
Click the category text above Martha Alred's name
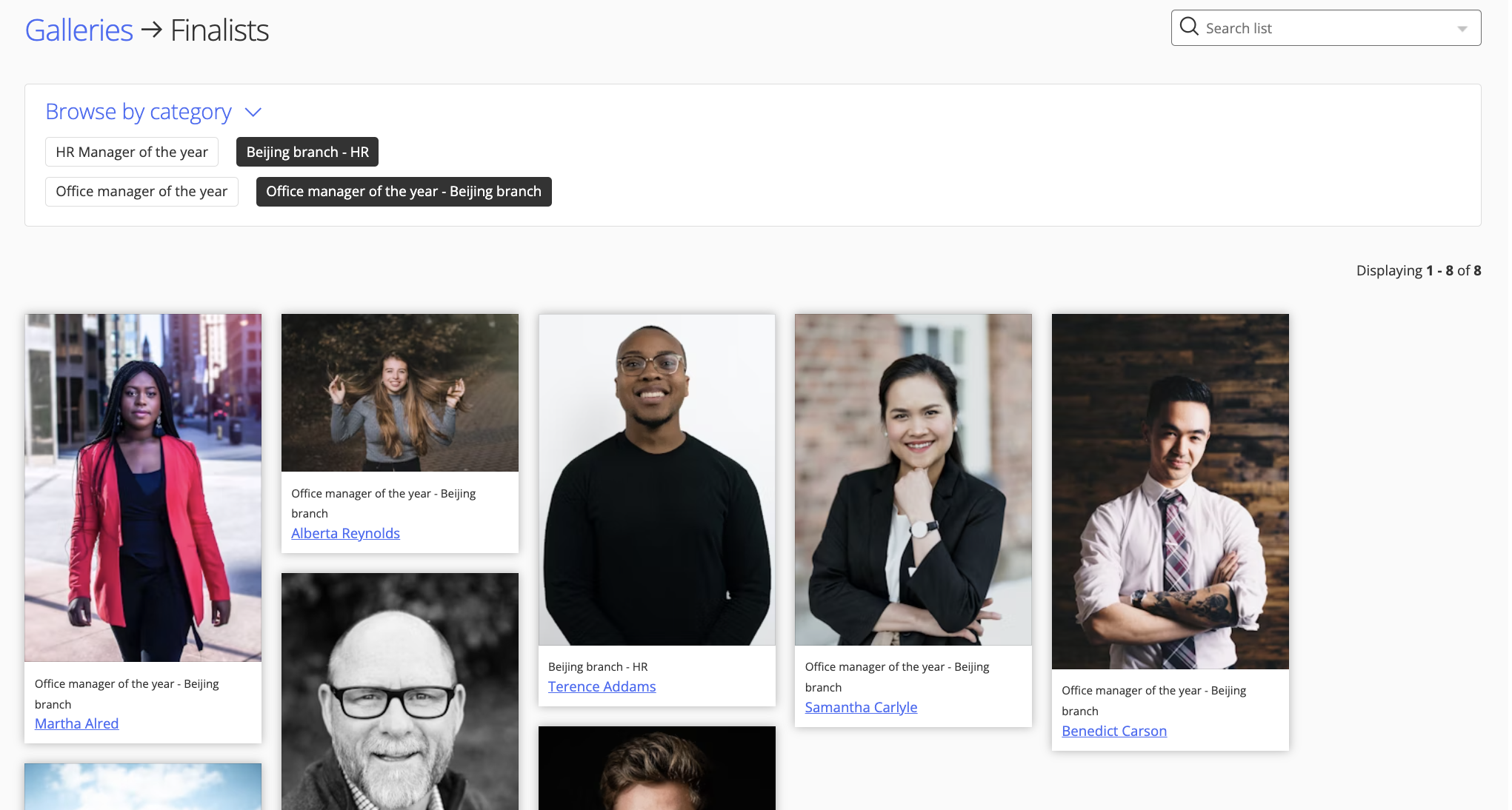pos(127,694)
